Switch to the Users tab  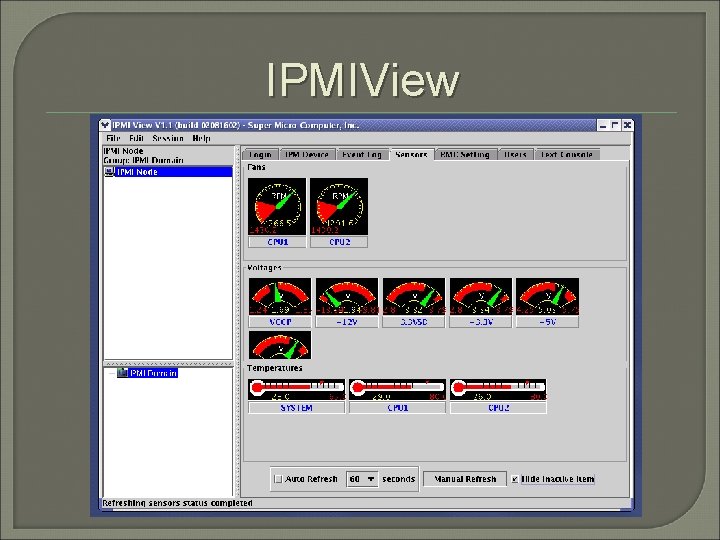[x=516, y=155]
